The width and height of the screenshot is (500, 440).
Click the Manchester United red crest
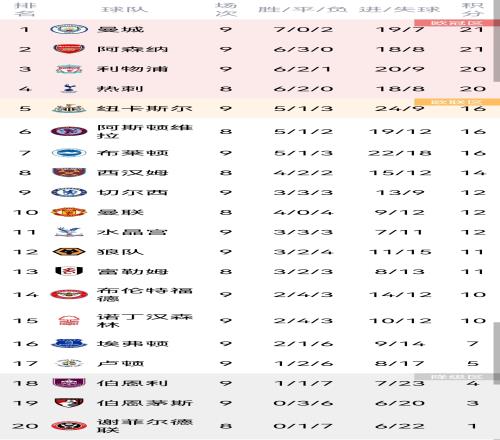pos(69,212)
